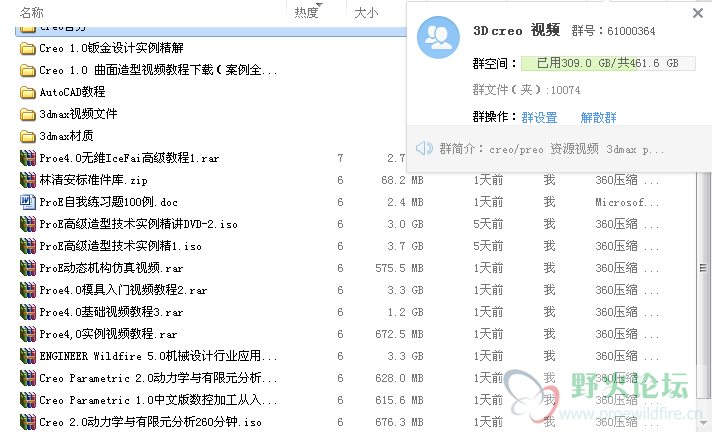Click the speaker icon beside 群简介
This screenshot has width=712, height=432.
click(424, 148)
